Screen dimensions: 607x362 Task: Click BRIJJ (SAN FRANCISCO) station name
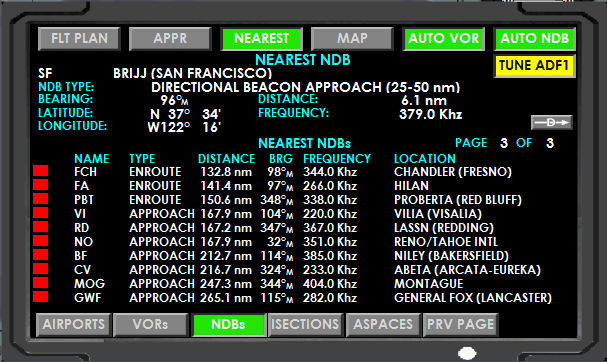coord(193,74)
